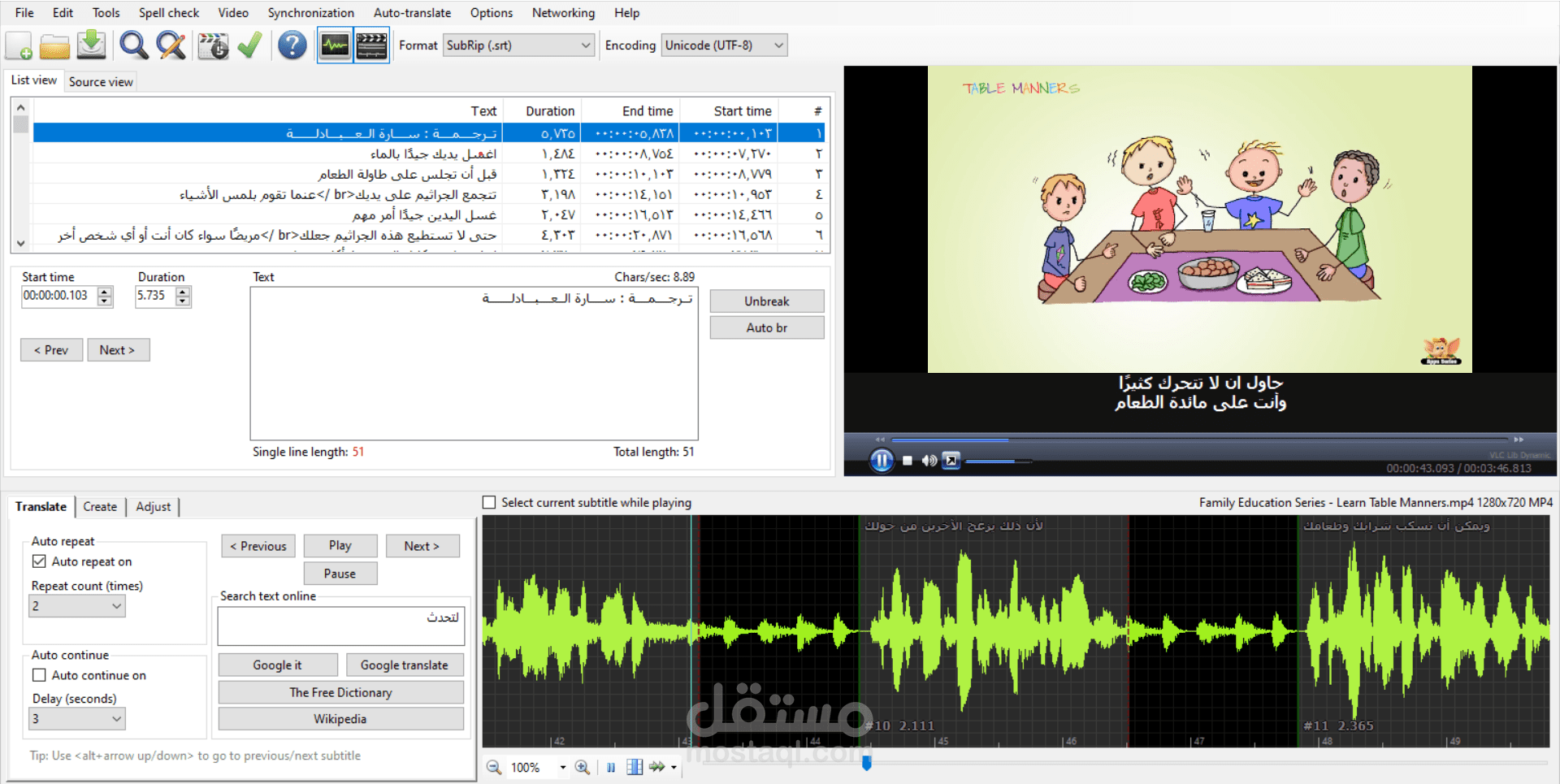
Task: Click the Google it button
Action: (277, 665)
